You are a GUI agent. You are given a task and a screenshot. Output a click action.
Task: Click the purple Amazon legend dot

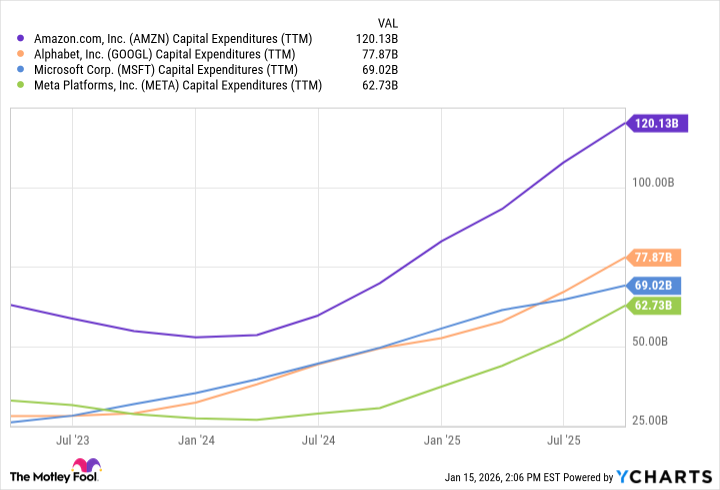(22, 38)
